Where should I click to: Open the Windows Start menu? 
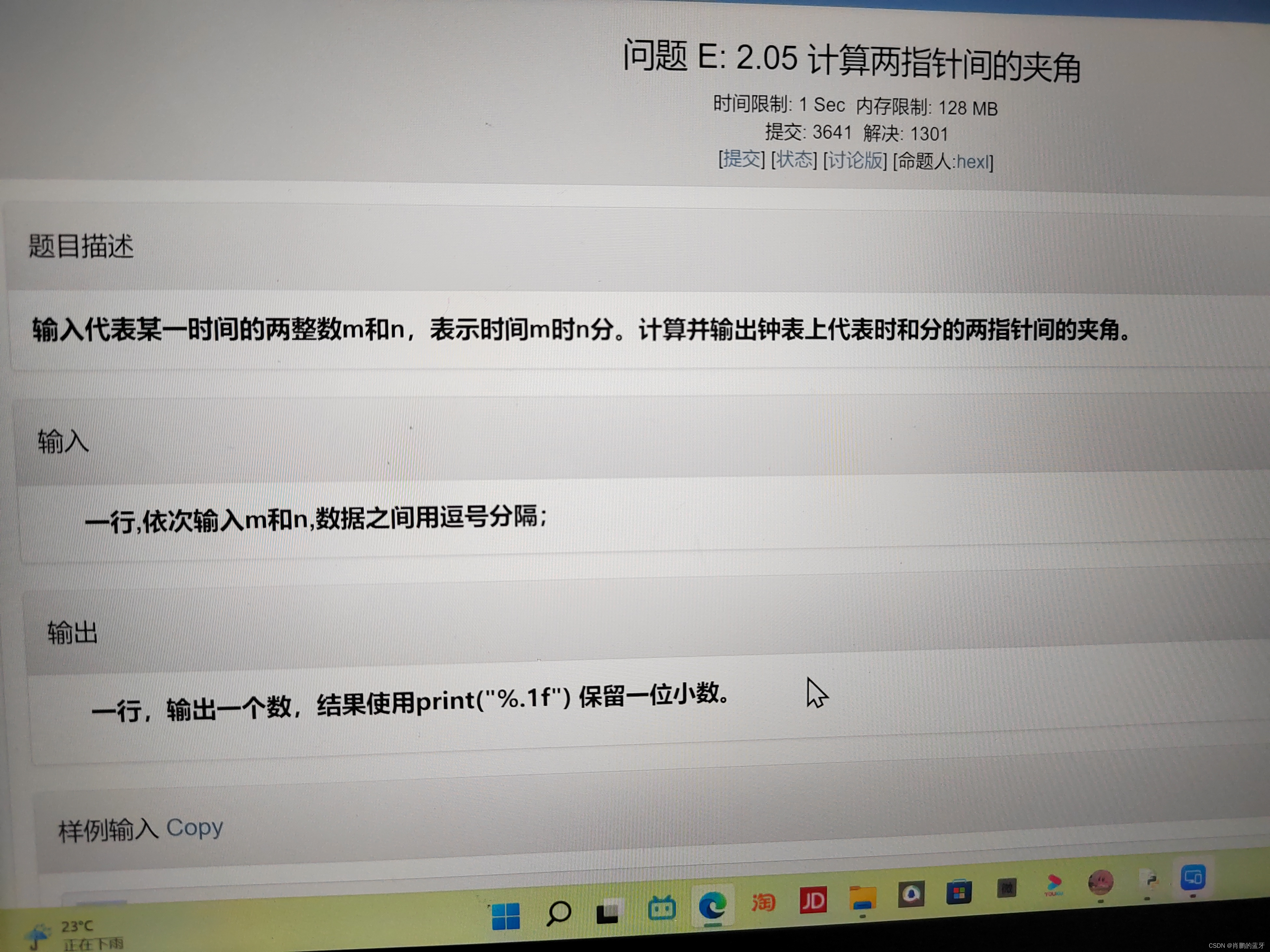point(506,916)
